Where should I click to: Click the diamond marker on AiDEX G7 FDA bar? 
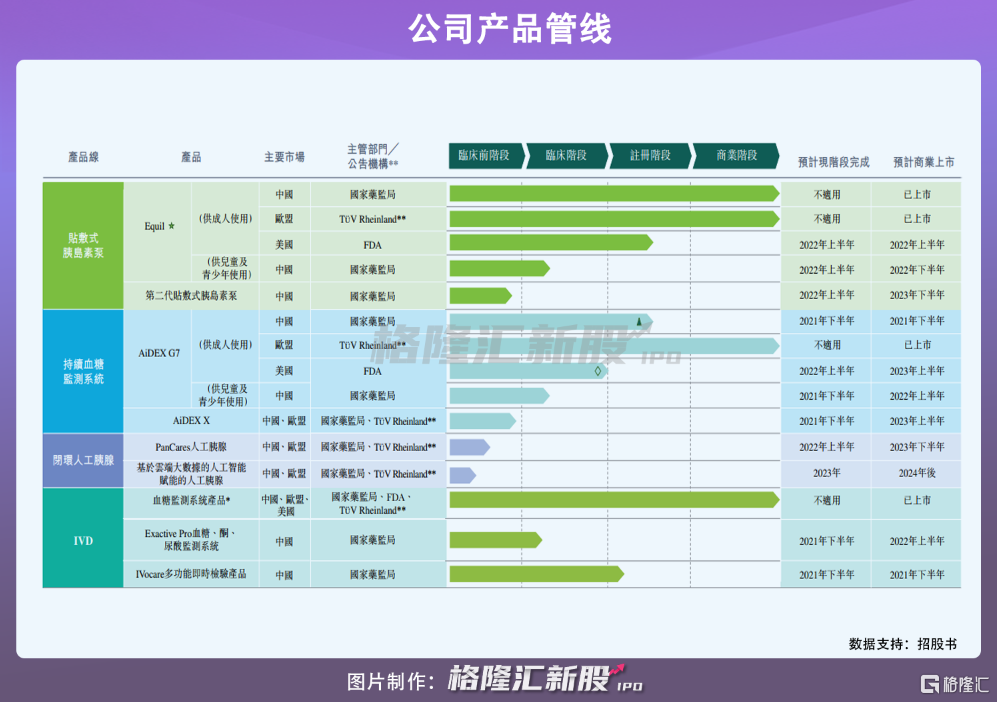coord(597,371)
